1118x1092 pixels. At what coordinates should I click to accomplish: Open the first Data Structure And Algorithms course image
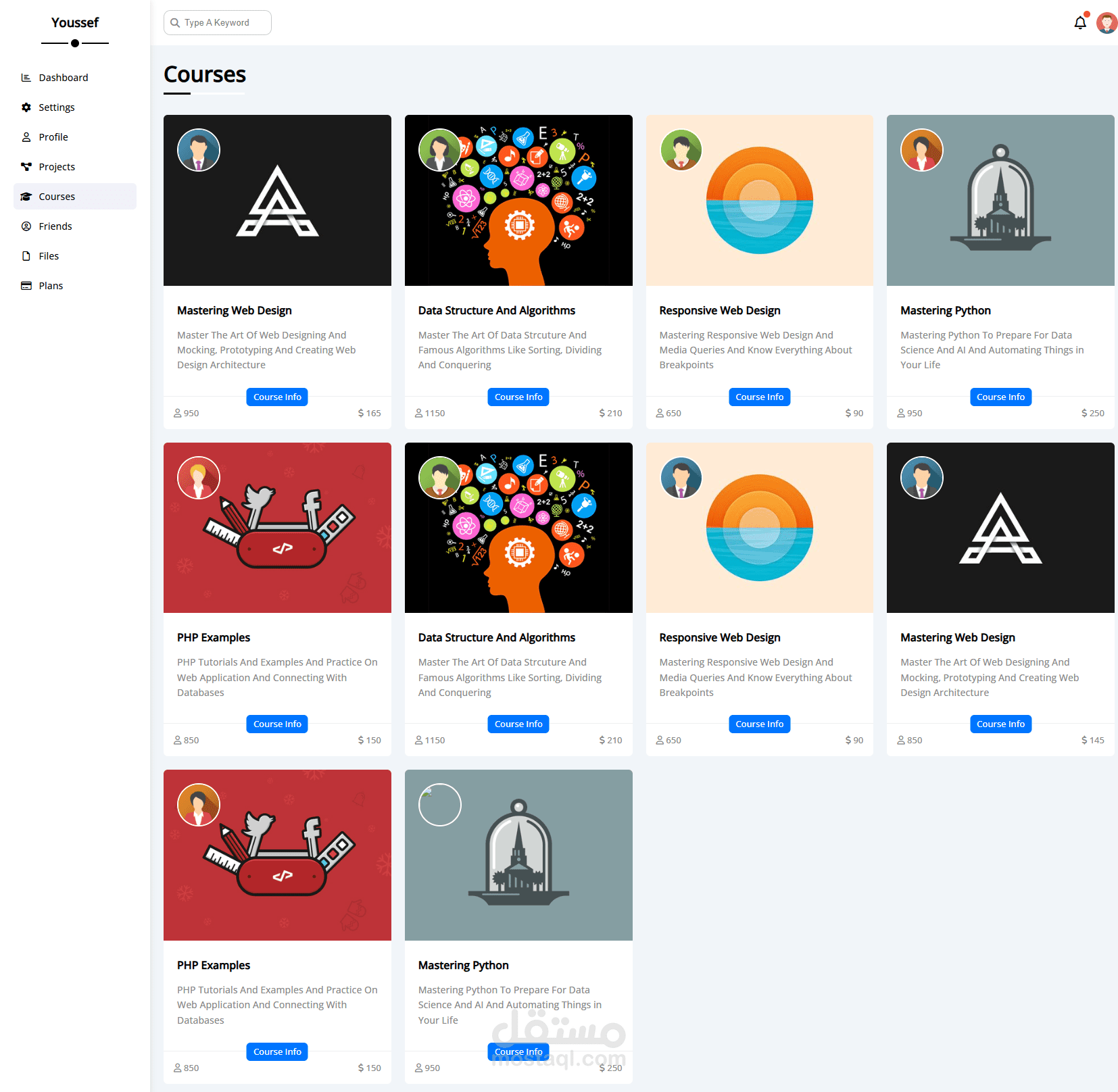coord(518,200)
